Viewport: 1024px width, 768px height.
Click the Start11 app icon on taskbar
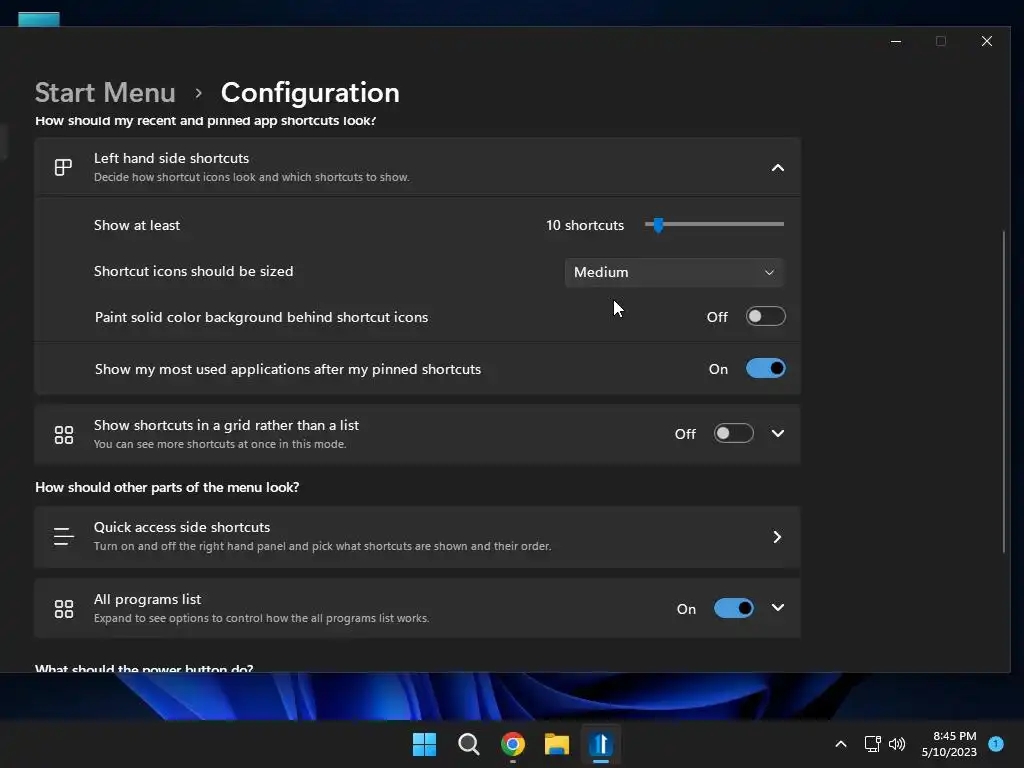(x=601, y=744)
